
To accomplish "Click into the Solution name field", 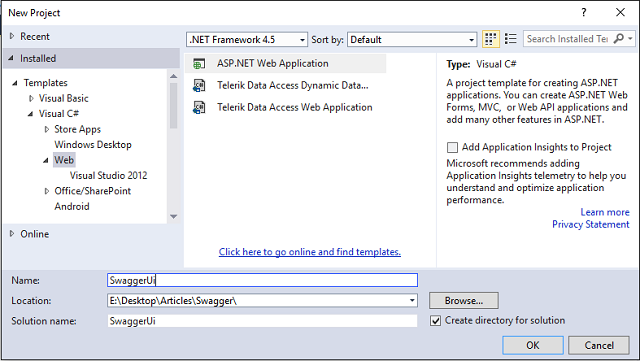I will click(x=262, y=321).
